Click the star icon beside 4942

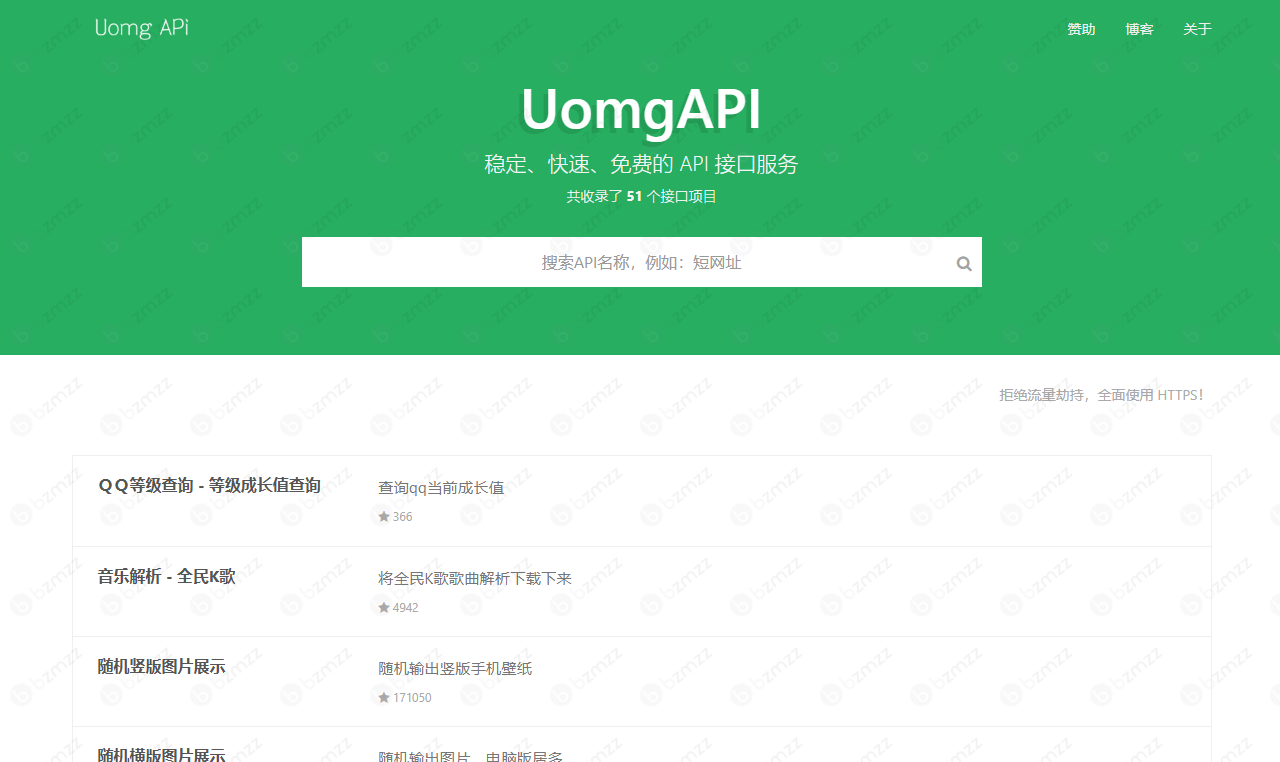point(384,607)
